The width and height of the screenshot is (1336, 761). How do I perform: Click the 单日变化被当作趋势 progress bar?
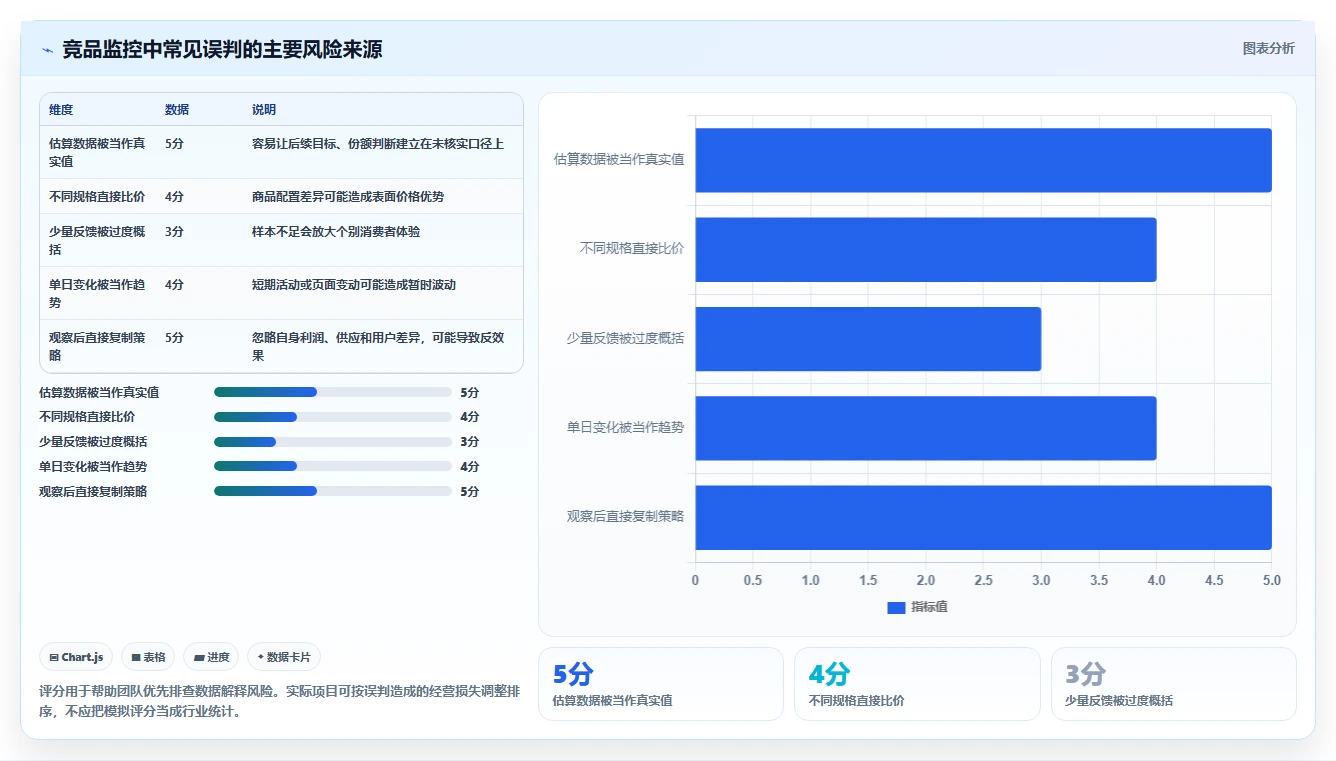(x=333, y=466)
